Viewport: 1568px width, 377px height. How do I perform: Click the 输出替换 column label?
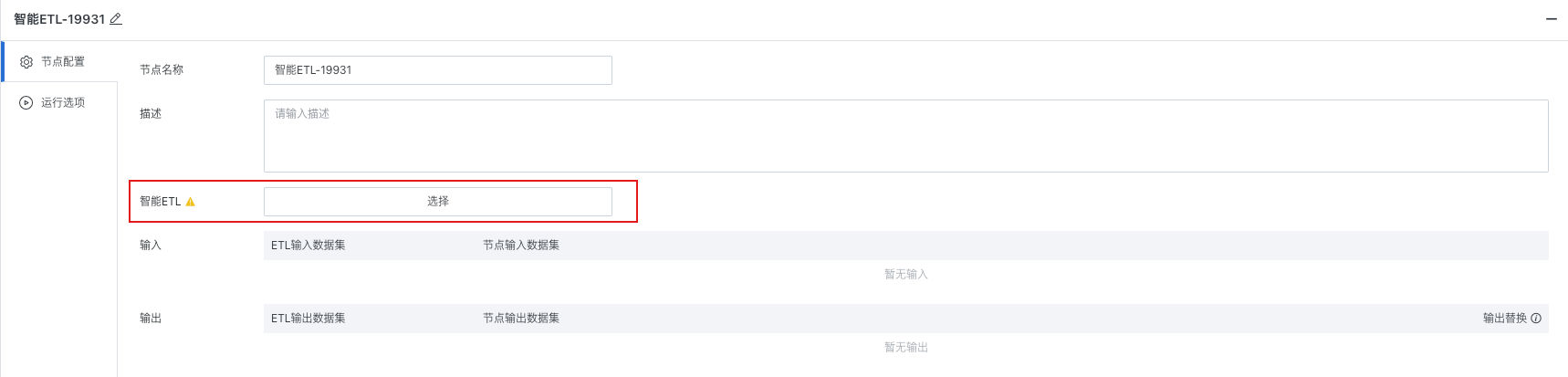click(x=1505, y=319)
